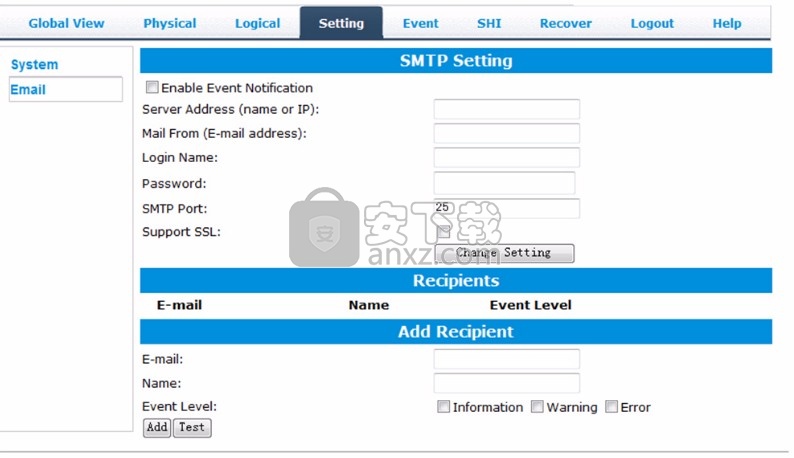Open the Event tab
The height and width of the screenshot is (458, 794).
point(420,23)
